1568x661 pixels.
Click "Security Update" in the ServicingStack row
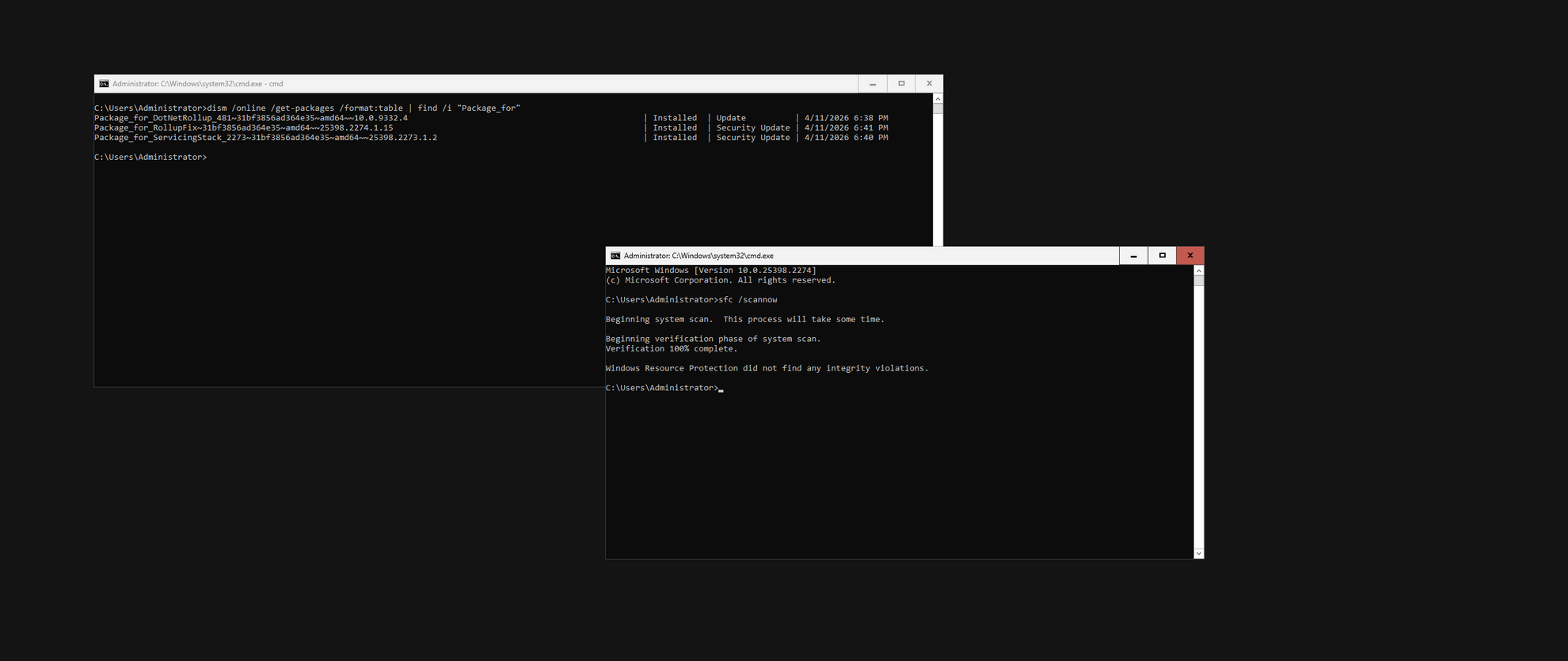click(753, 138)
